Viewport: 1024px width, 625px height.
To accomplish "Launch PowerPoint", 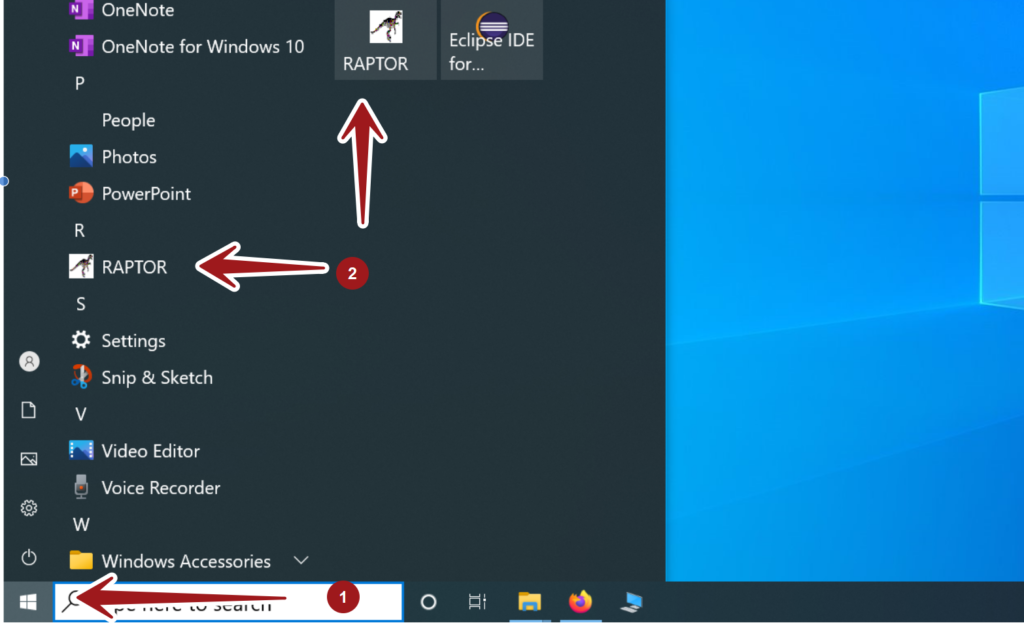I will pos(146,193).
